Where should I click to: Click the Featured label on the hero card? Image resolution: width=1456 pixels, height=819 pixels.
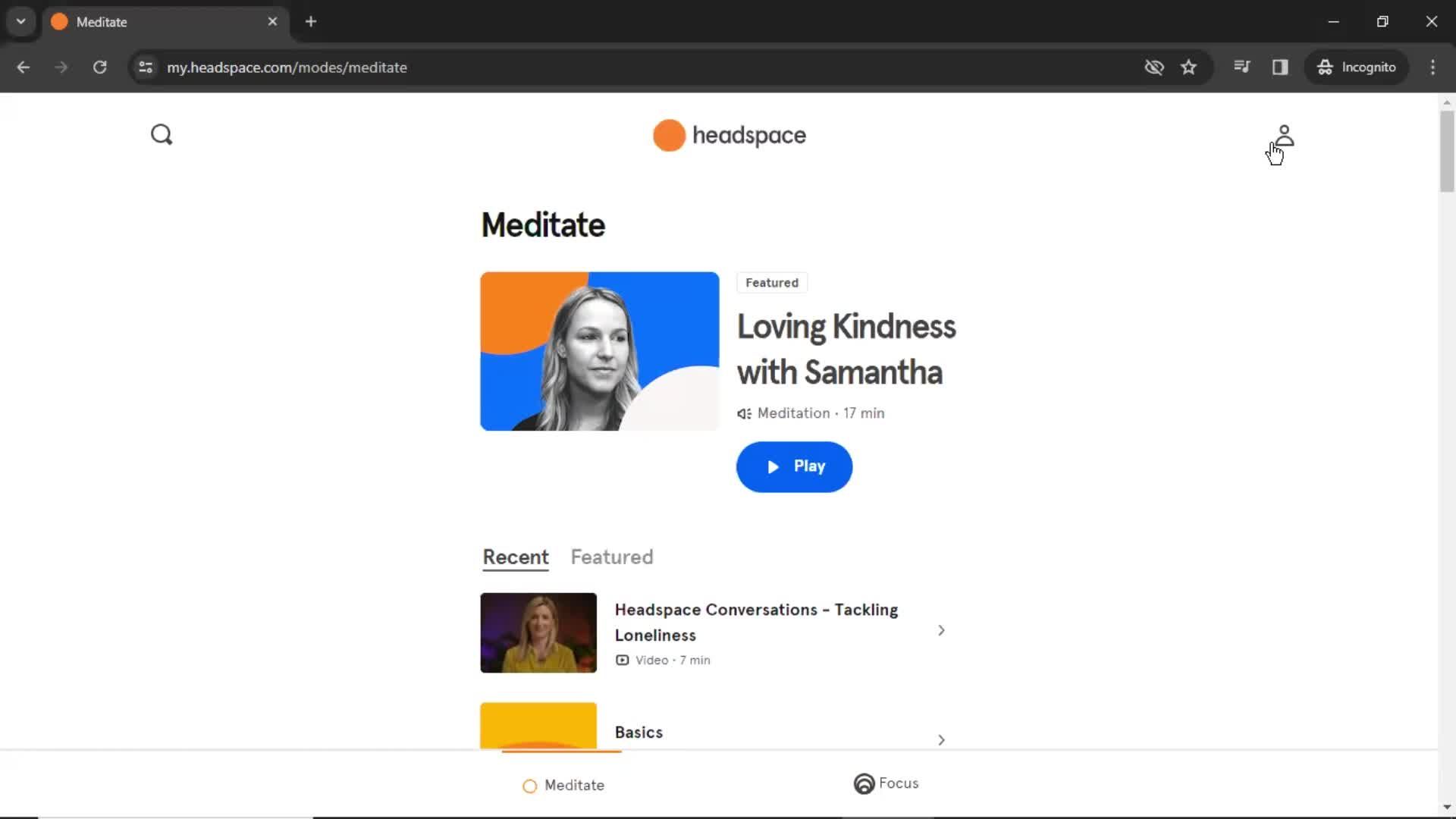(772, 283)
